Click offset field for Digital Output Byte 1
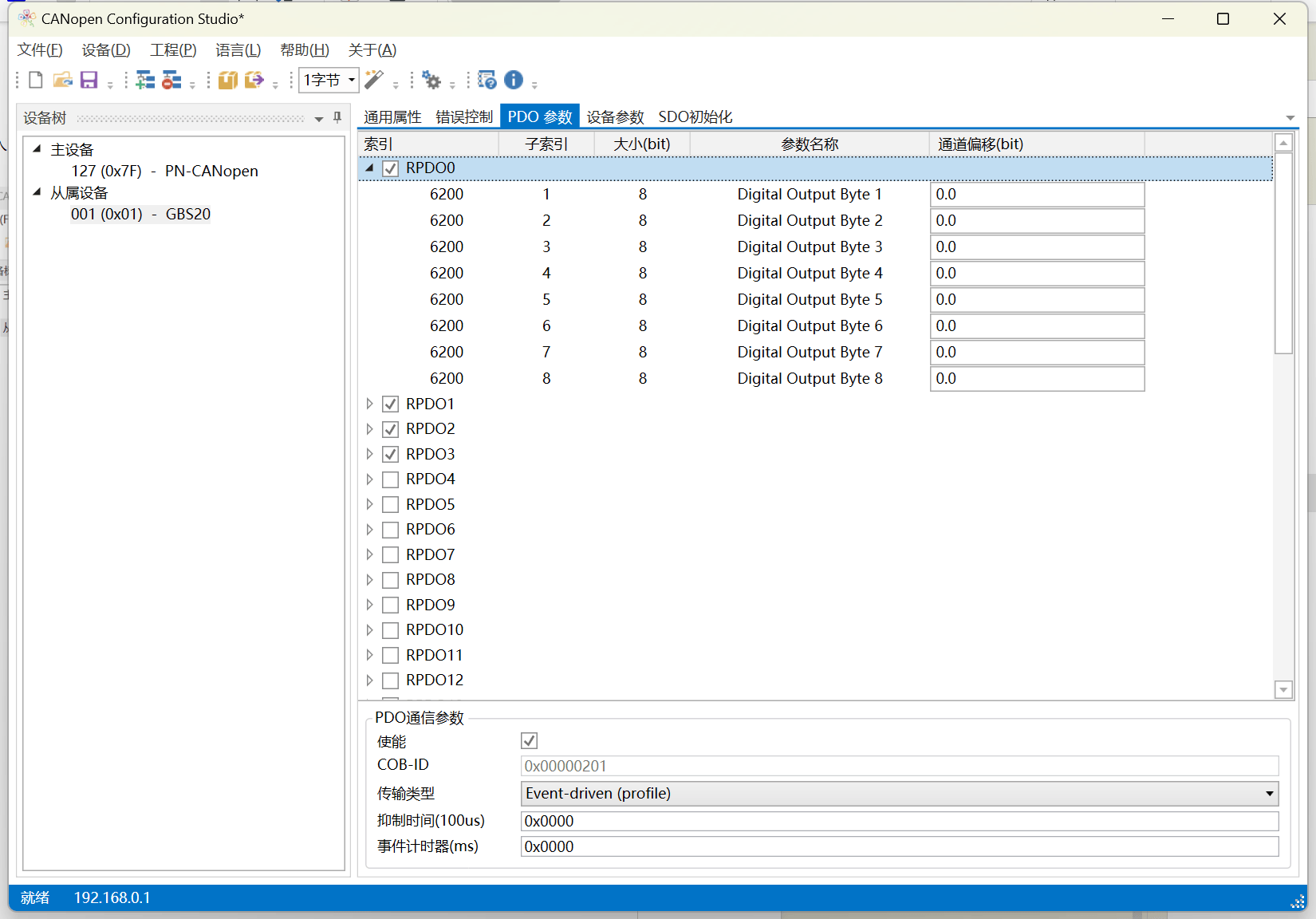This screenshot has width=1316, height=919. point(1037,195)
